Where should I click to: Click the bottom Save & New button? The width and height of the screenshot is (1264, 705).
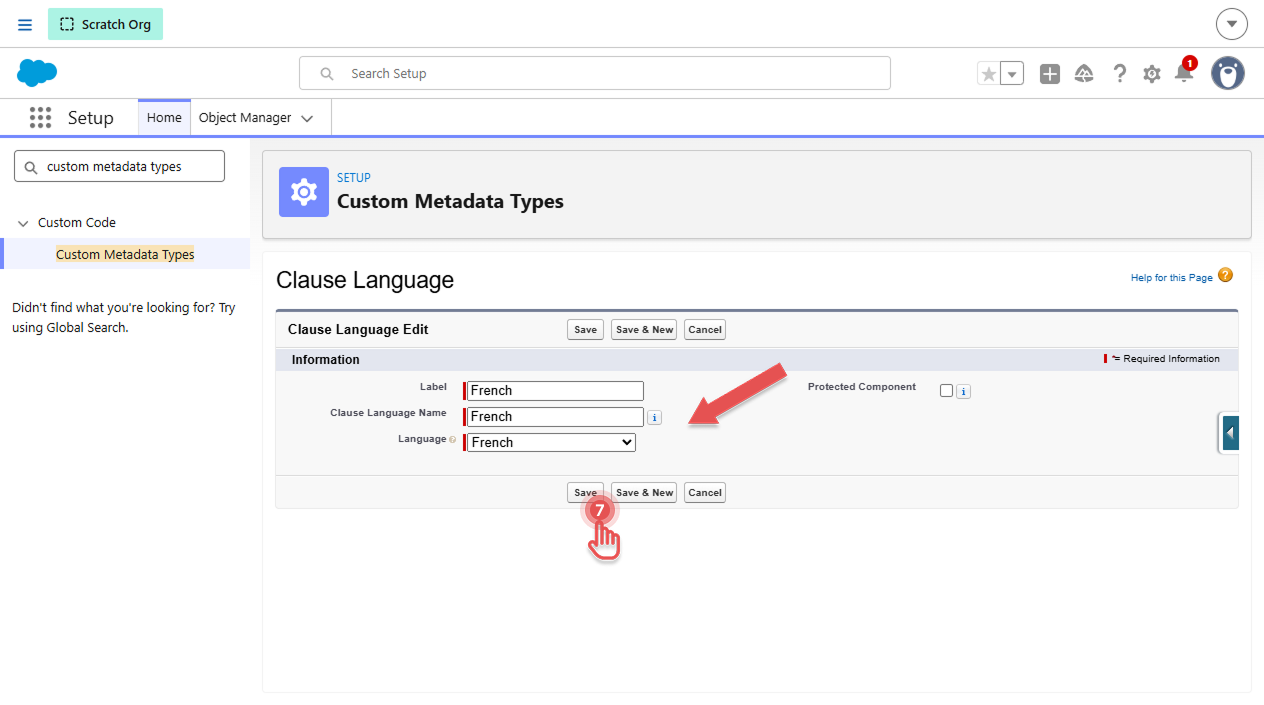pyautogui.click(x=644, y=492)
